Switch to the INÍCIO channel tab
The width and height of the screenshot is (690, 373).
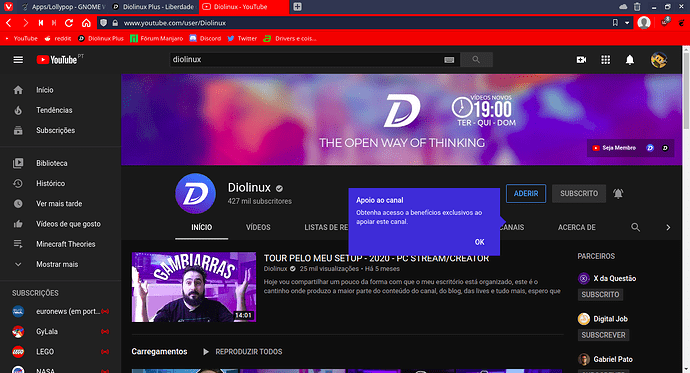pyautogui.click(x=202, y=227)
